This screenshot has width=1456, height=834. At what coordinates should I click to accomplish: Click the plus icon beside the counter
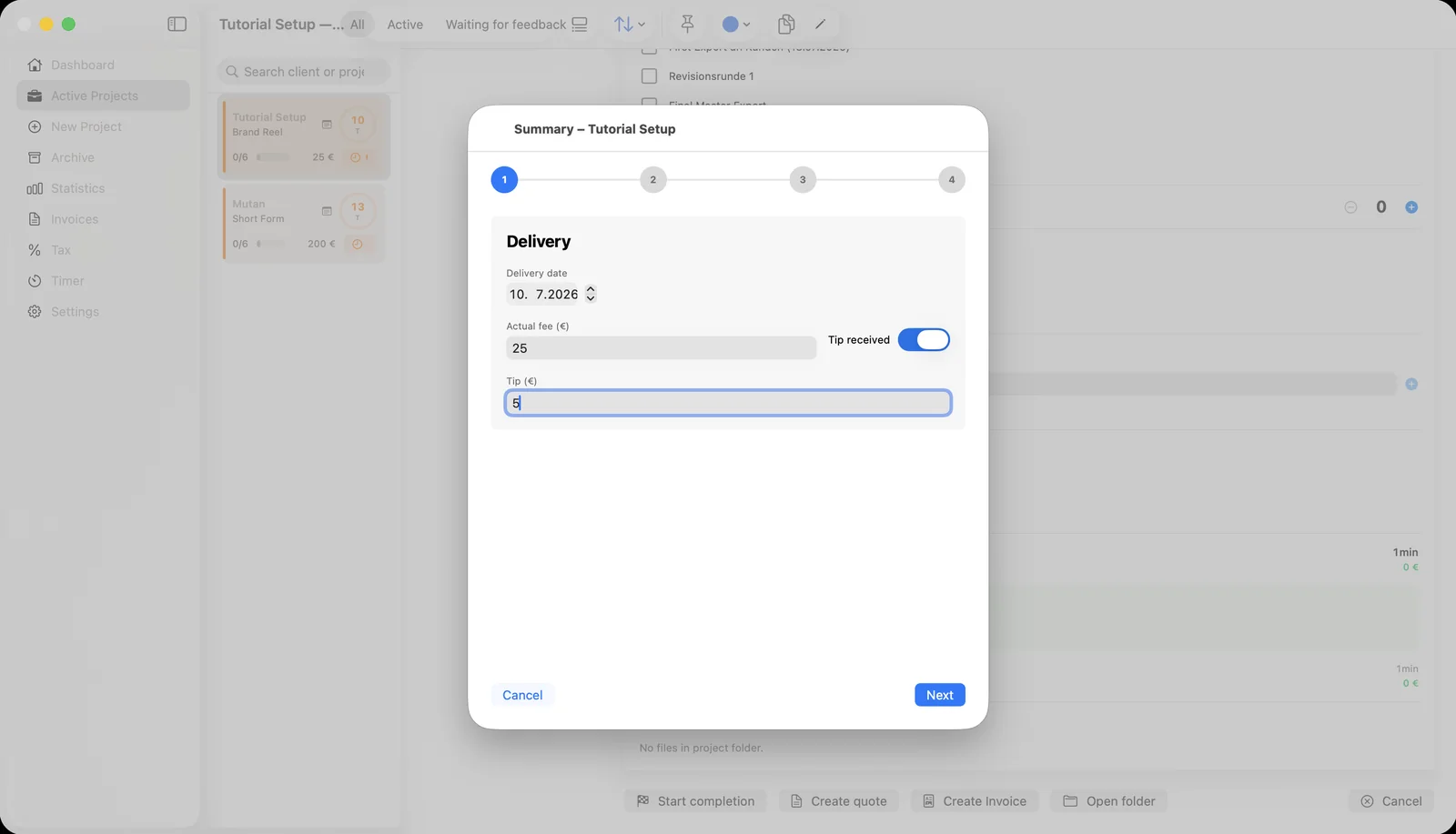pyautogui.click(x=1411, y=207)
